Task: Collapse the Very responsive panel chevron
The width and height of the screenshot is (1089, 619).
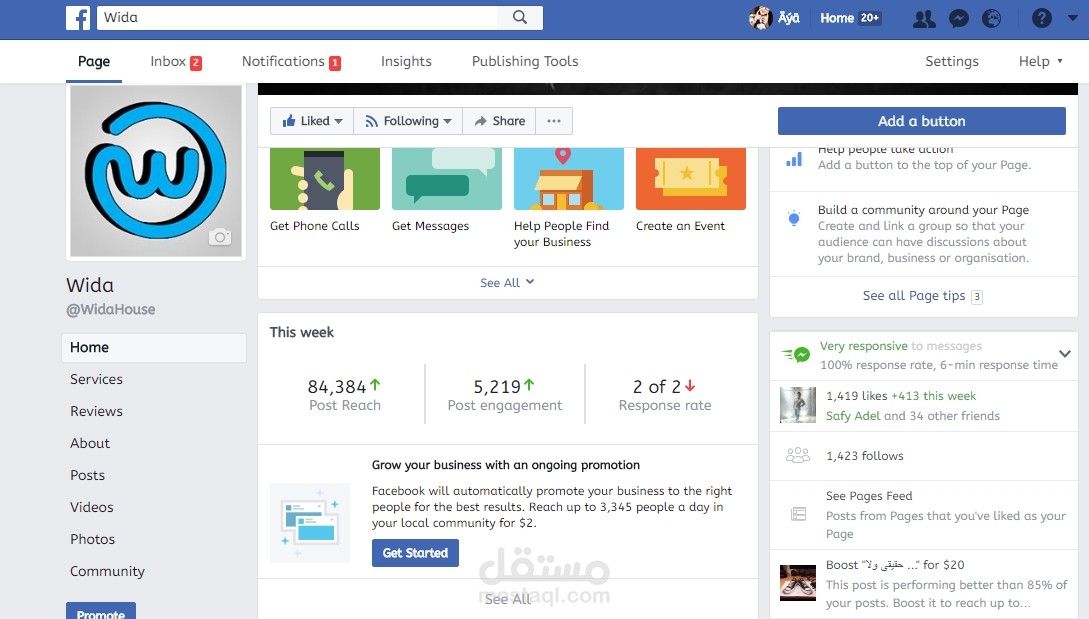Action: point(1064,354)
